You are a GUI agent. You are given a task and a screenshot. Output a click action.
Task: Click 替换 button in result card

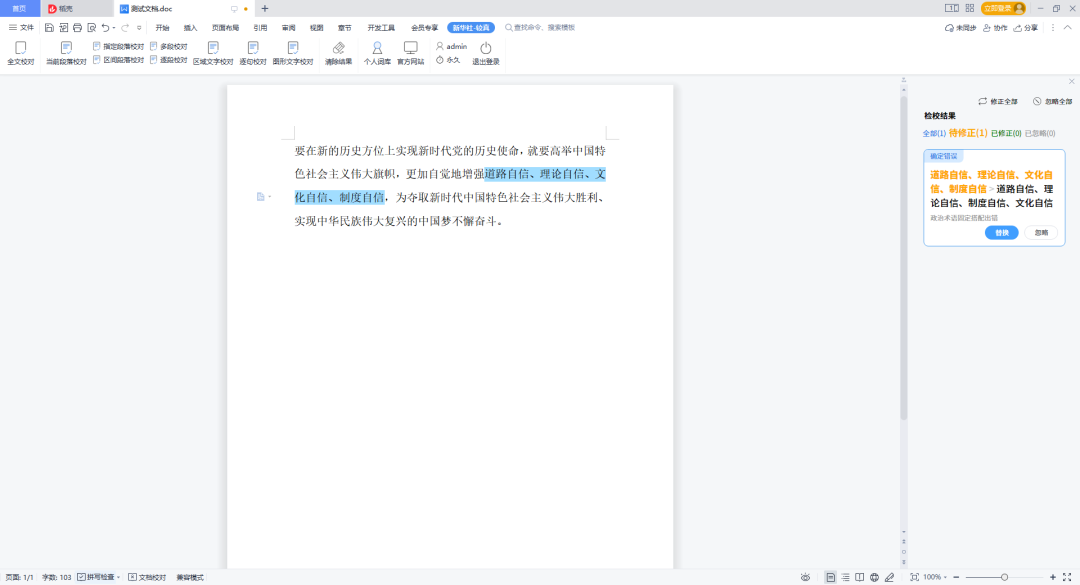[1001, 233]
